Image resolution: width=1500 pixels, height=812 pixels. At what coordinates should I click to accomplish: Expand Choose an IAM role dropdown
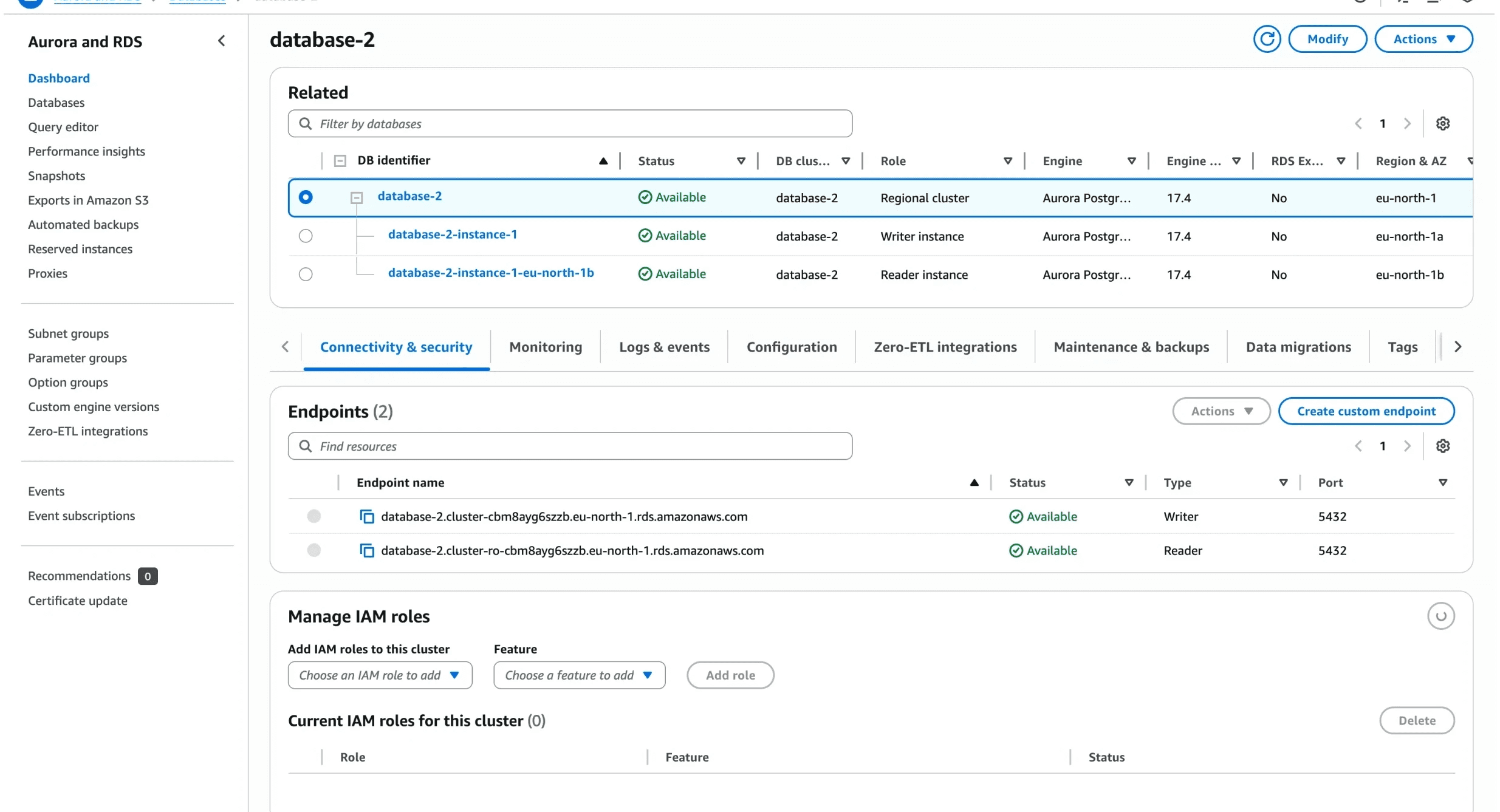tap(380, 675)
